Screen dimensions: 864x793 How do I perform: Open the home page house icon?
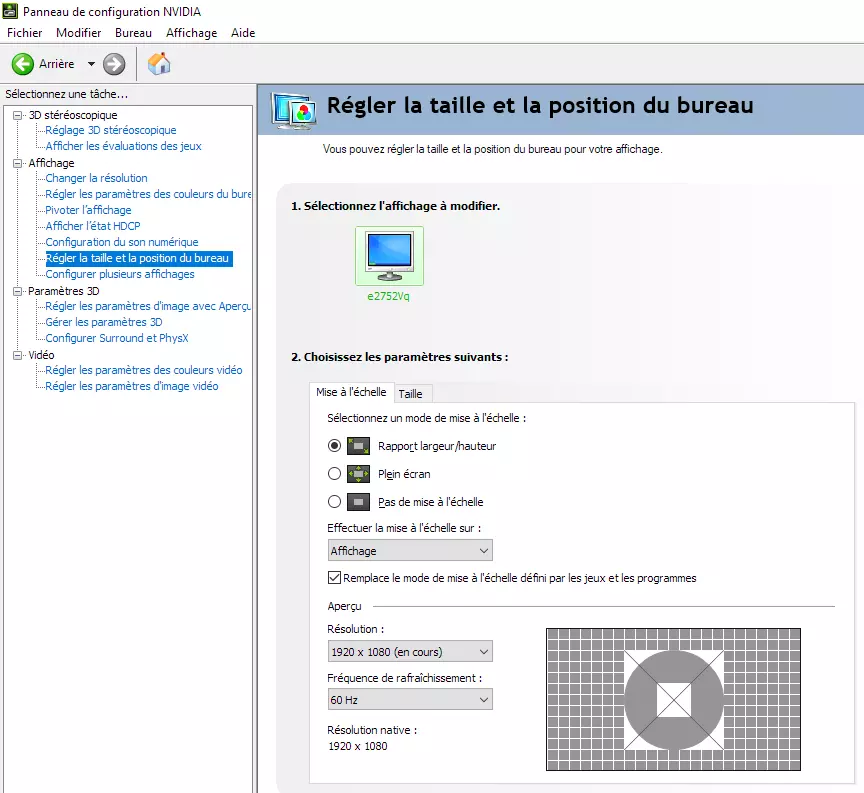click(x=159, y=64)
